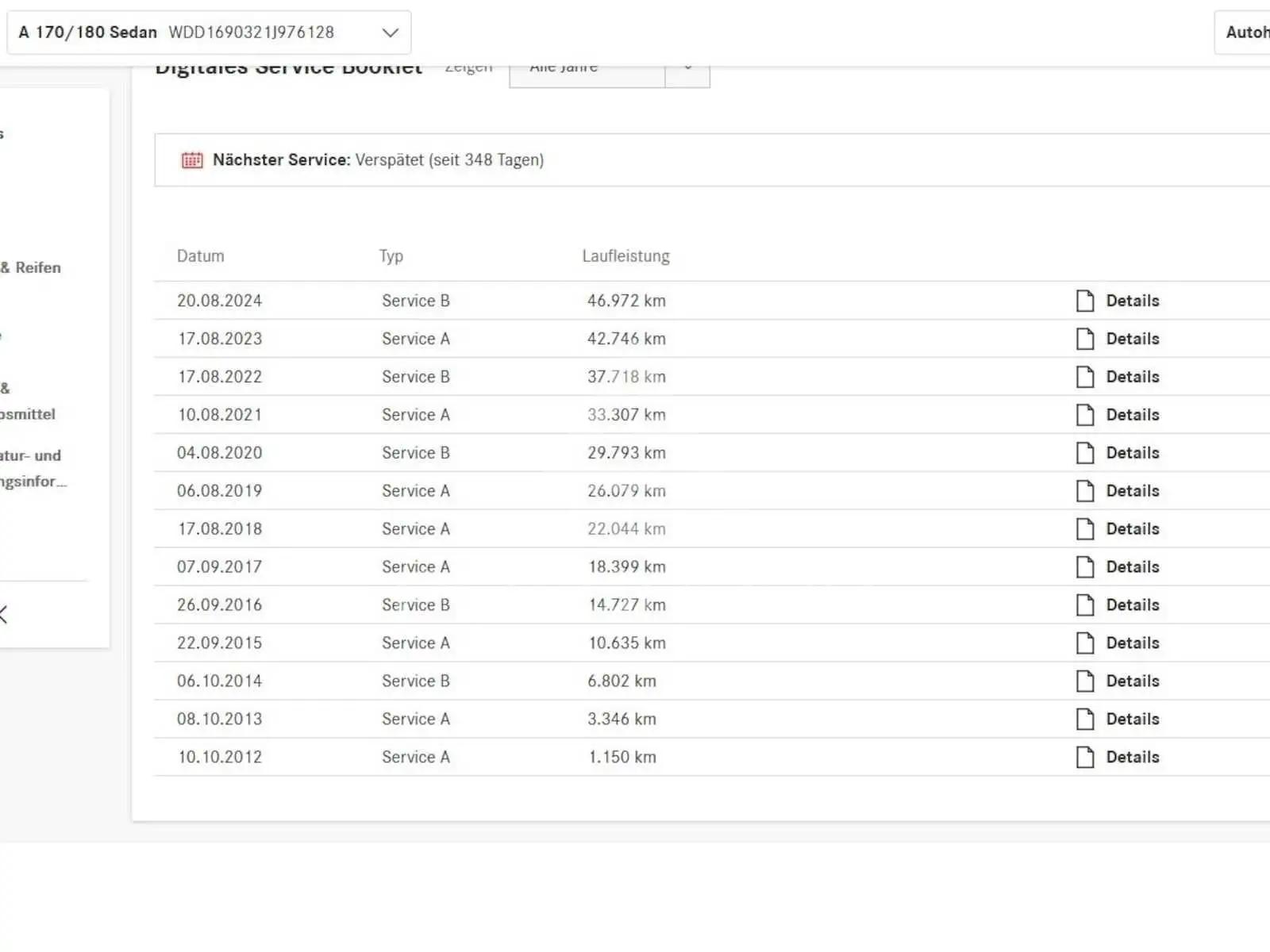Open document icon for 20.08.2024 service
Screen dimensions: 1270x952
point(1085,301)
